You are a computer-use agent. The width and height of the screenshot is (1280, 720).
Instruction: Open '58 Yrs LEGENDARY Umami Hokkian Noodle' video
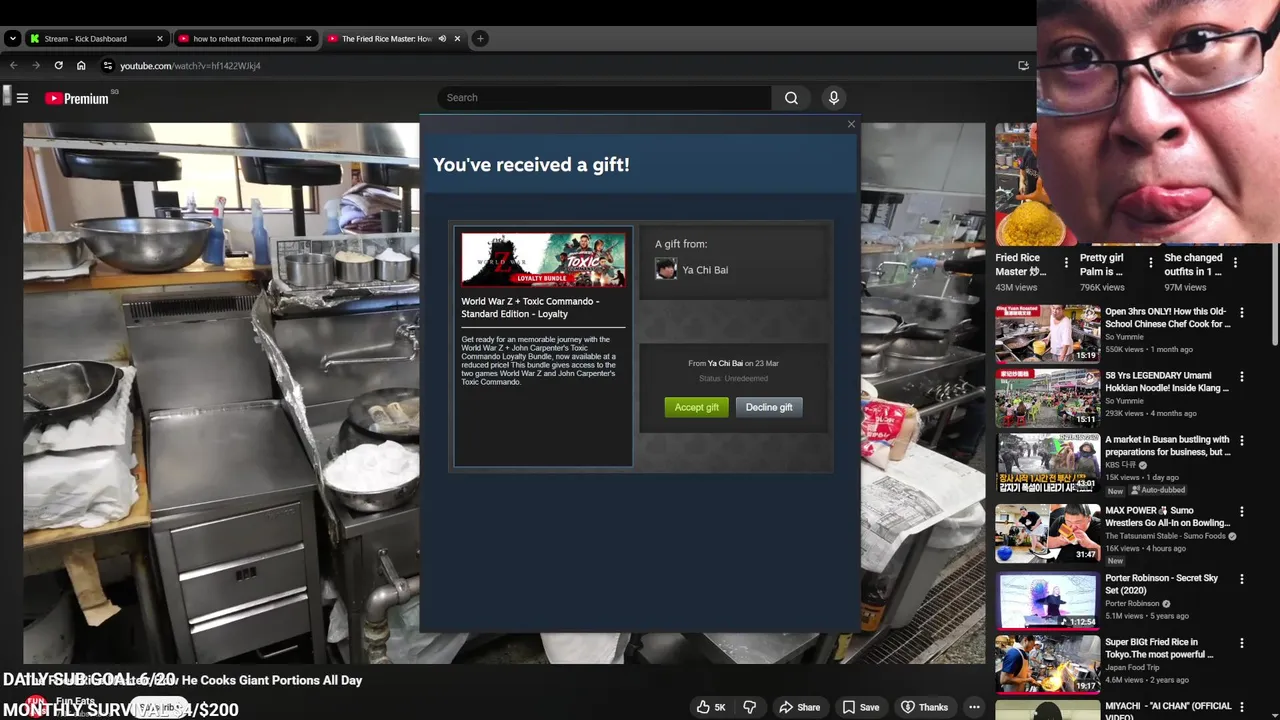1166,382
